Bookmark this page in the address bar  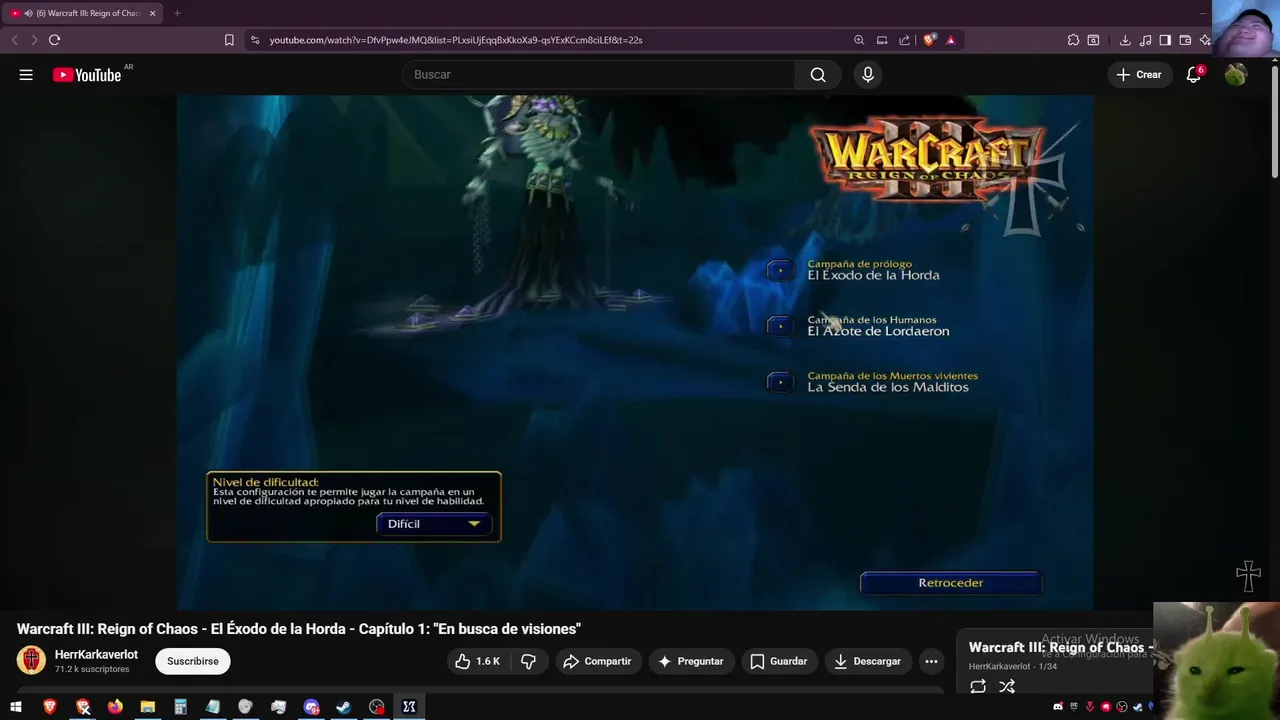[229, 40]
